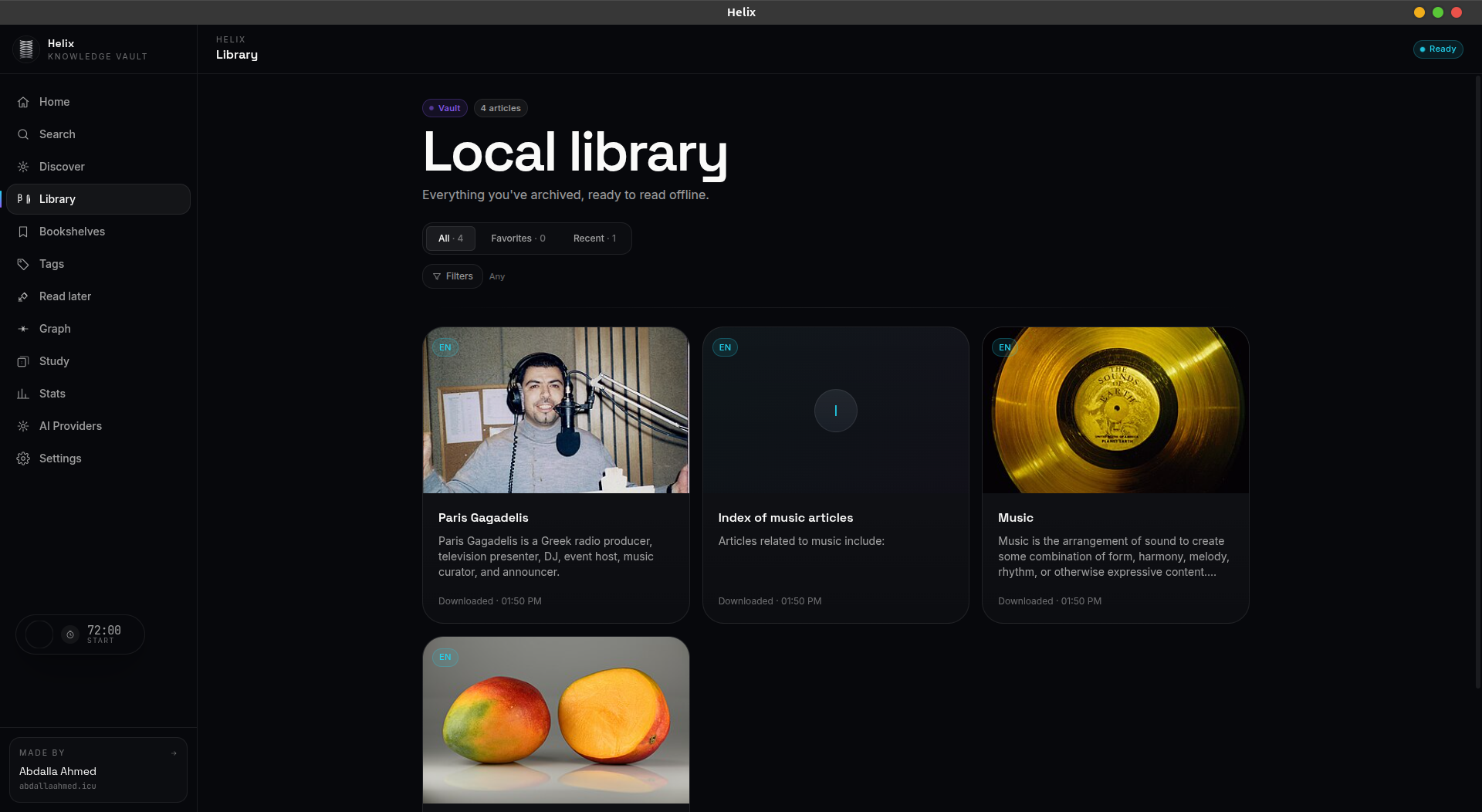Open the Music article thumbnail

1115,410
